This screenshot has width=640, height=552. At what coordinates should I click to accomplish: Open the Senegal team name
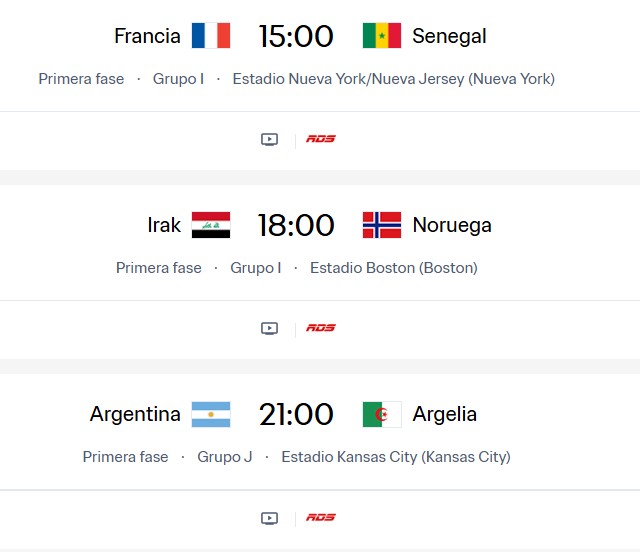tap(449, 36)
